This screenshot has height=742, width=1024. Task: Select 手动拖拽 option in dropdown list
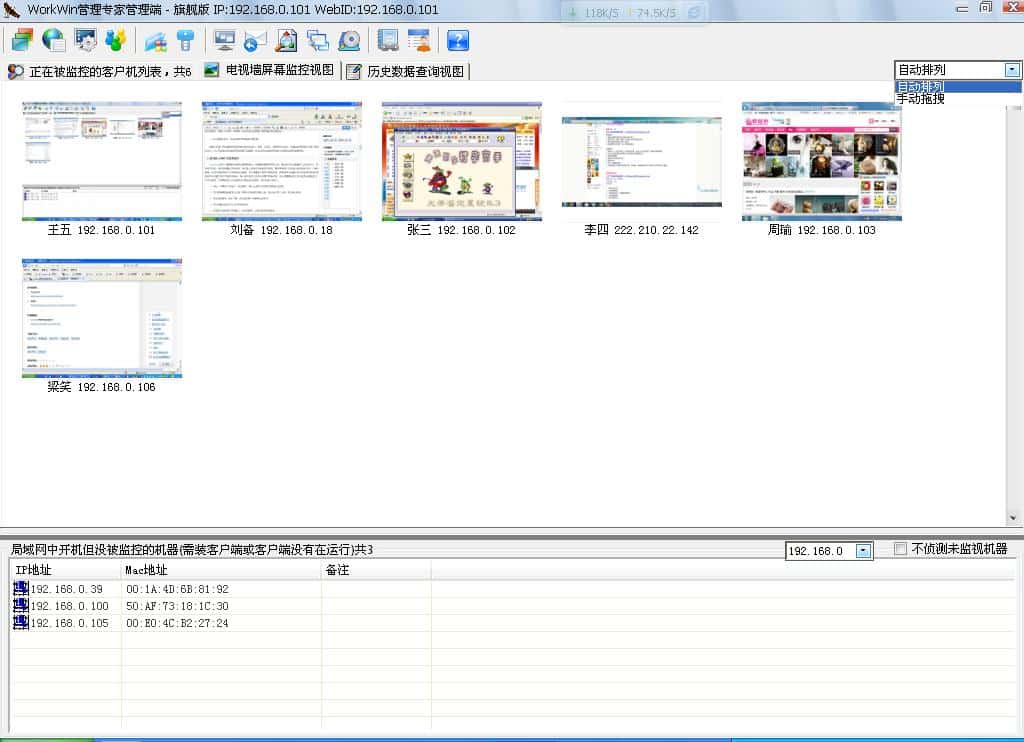pyautogui.click(x=958, y=99)
